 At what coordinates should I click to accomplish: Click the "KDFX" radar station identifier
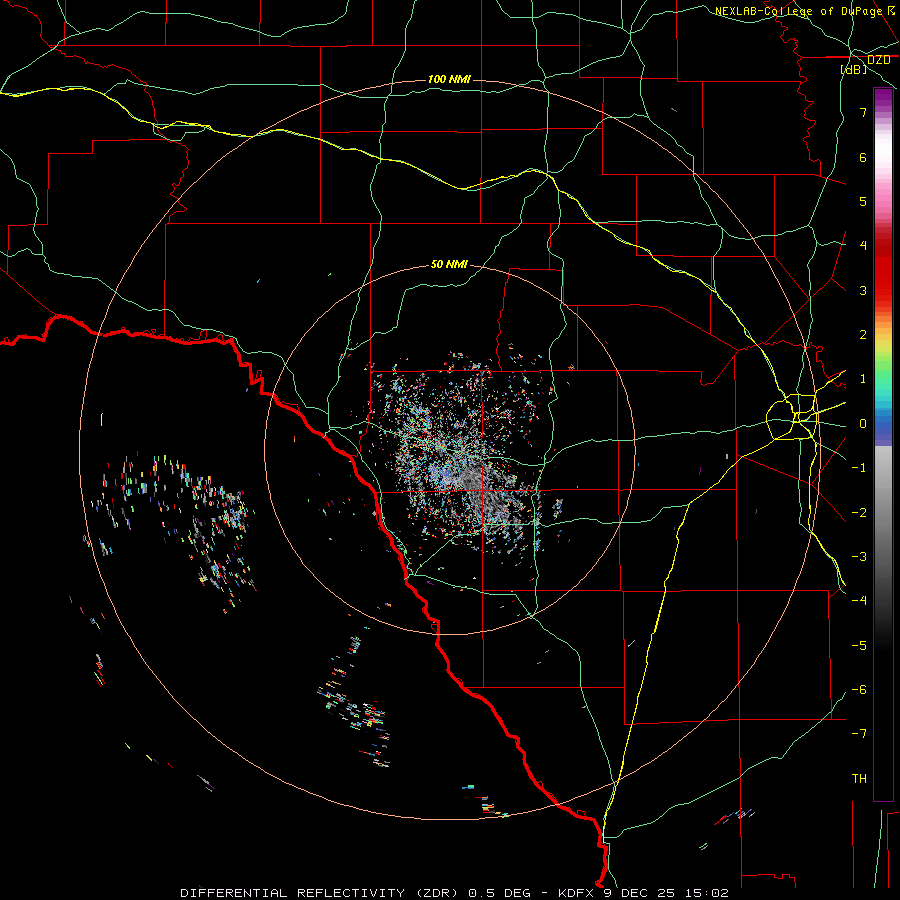[576, 893]
